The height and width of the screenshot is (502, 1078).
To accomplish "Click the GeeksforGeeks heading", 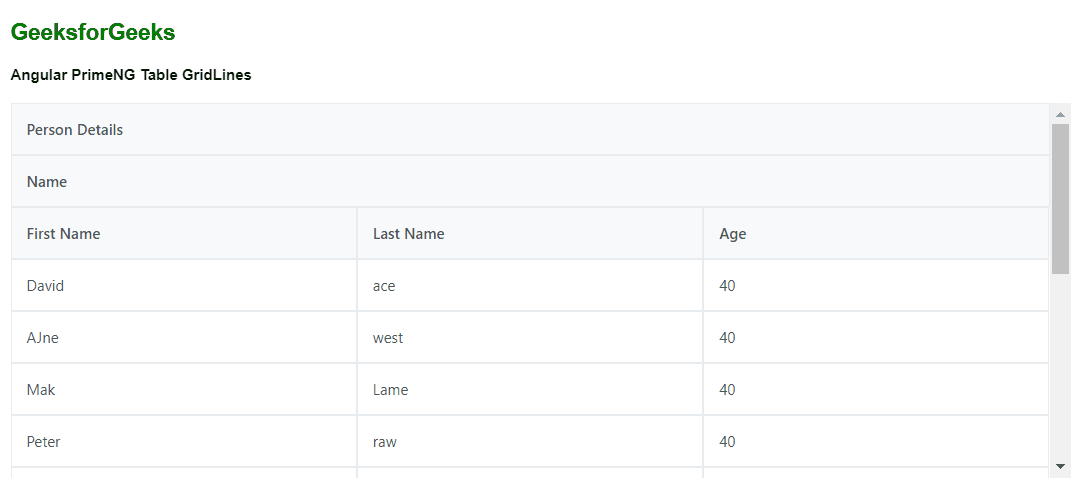I will pos(93,33).
